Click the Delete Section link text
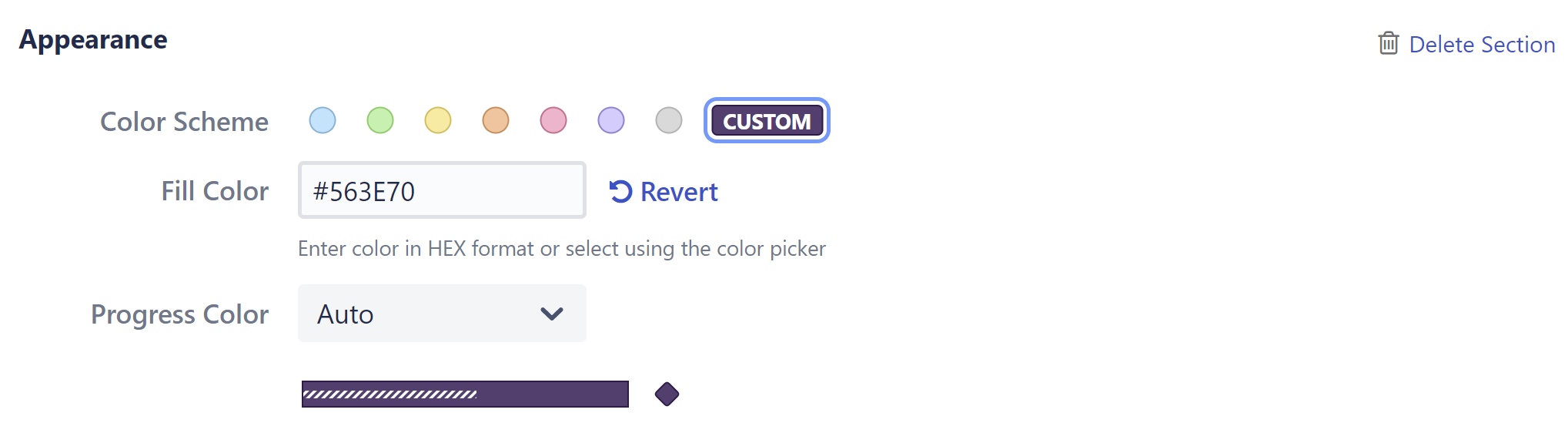The image size is (1568, 433). coord(1482,45)
